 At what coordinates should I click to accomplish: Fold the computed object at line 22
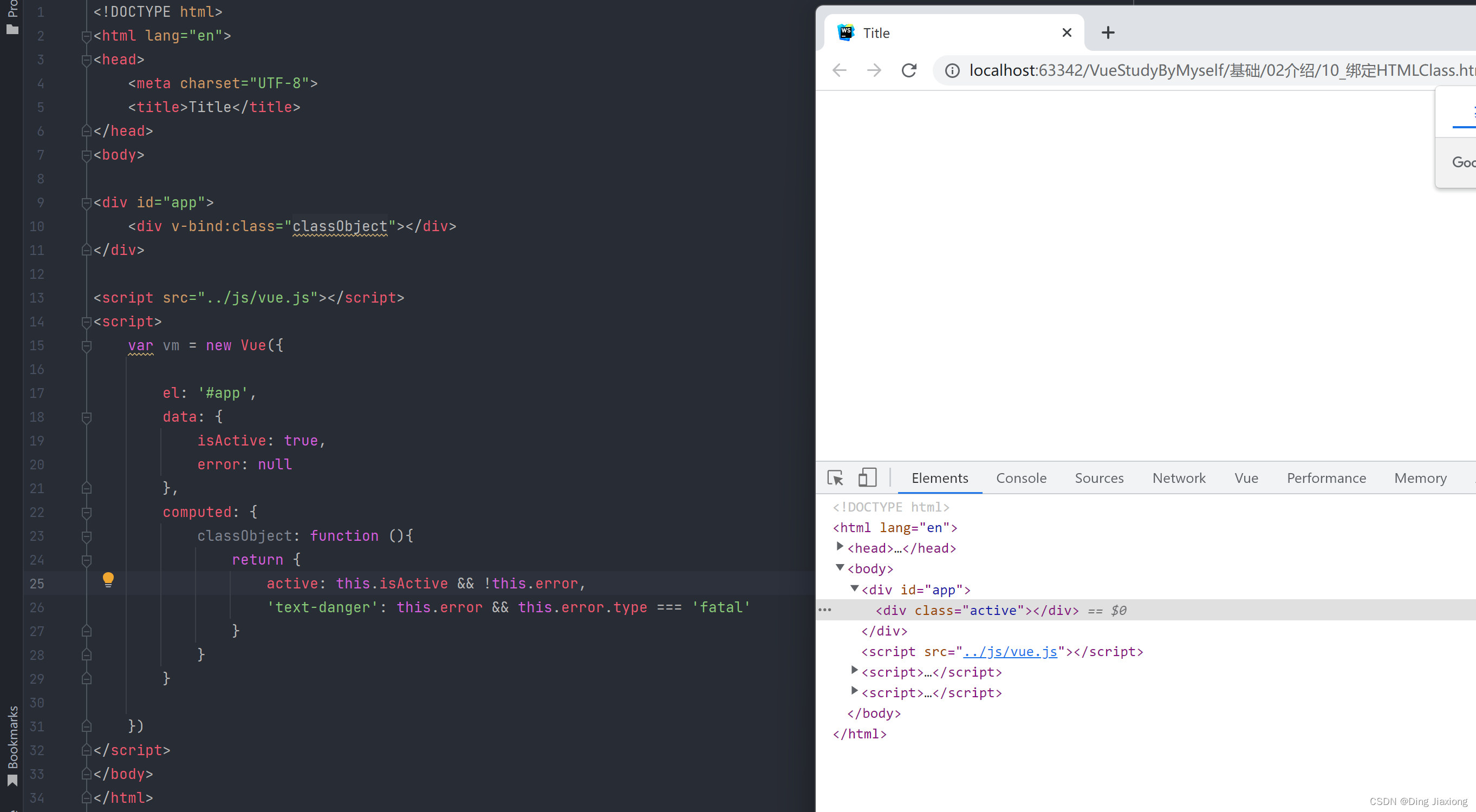click(x=87, y=513)
